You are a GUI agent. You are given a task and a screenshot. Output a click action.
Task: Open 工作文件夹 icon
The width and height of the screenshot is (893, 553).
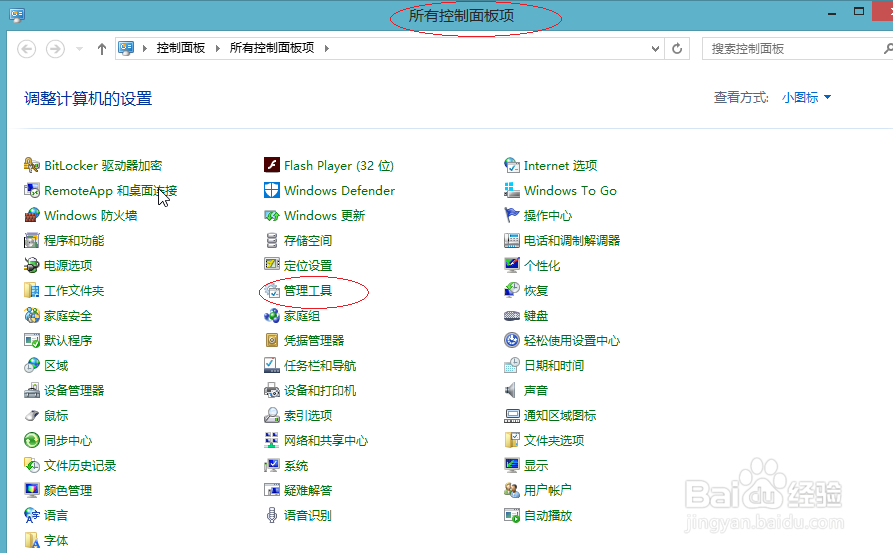point(32,290)
